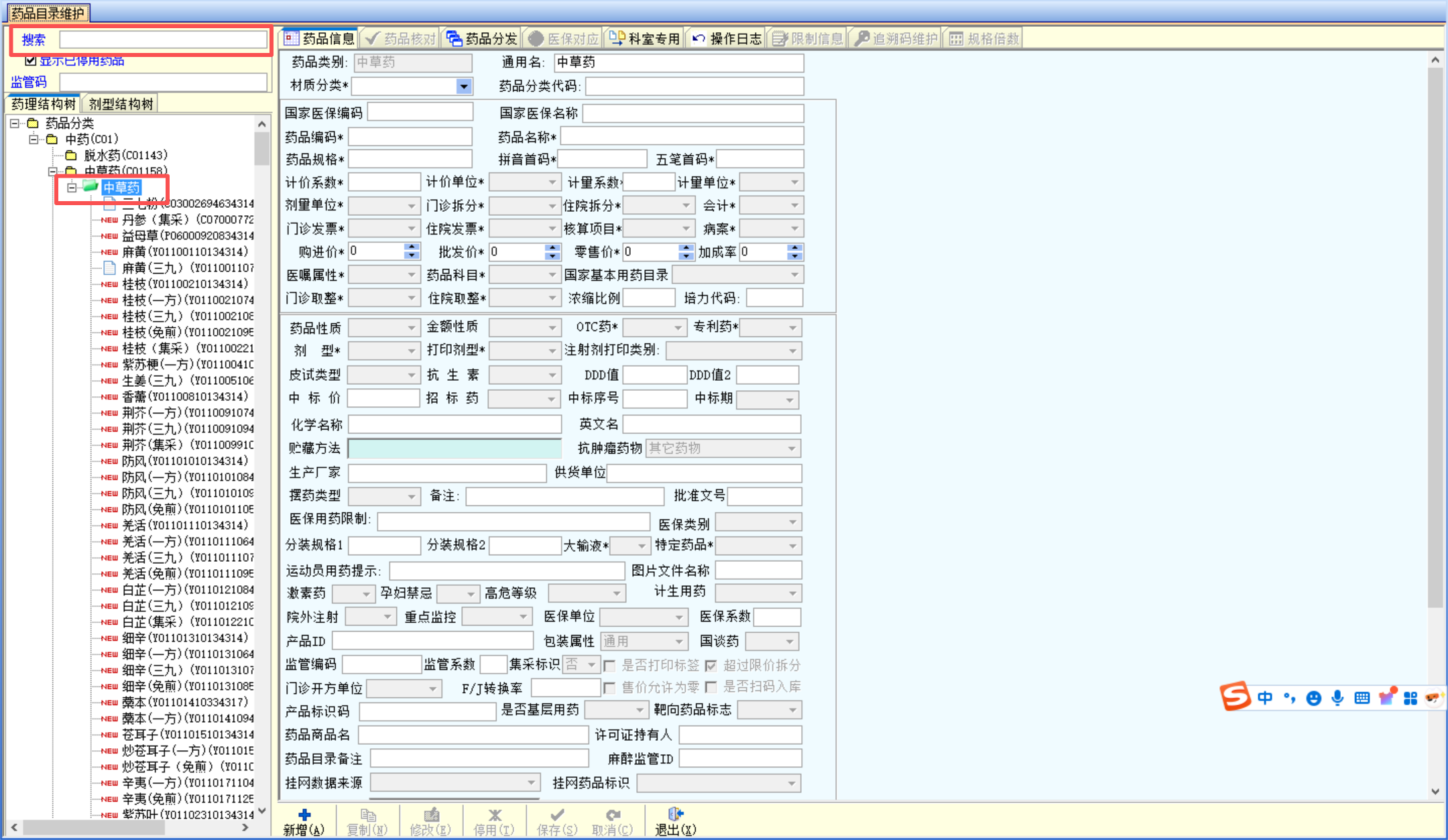Check the 是否打印标签 checkbox
This screenshot has width=1448, height=840.
coord(609,666)
